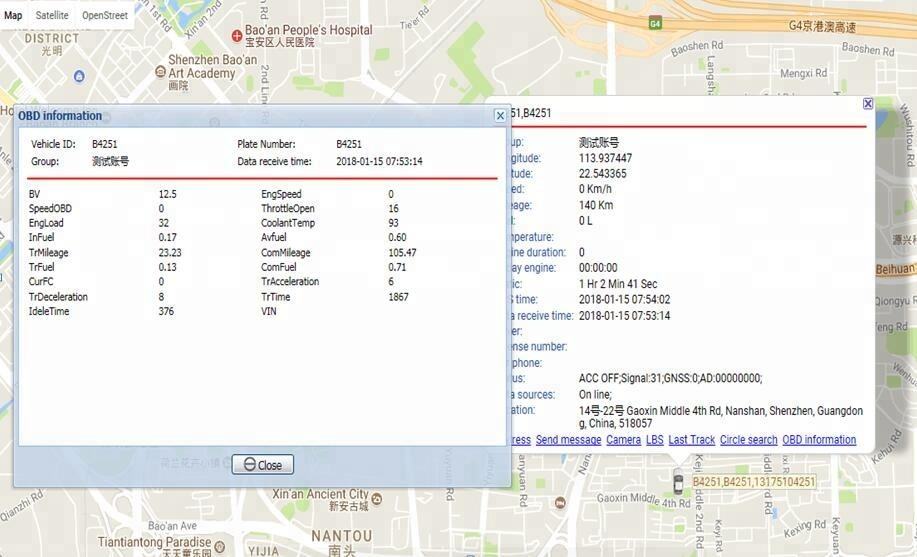Click the TrAcceleration value 6
Screen dimensions: 917x557
(x=391, y=281)
